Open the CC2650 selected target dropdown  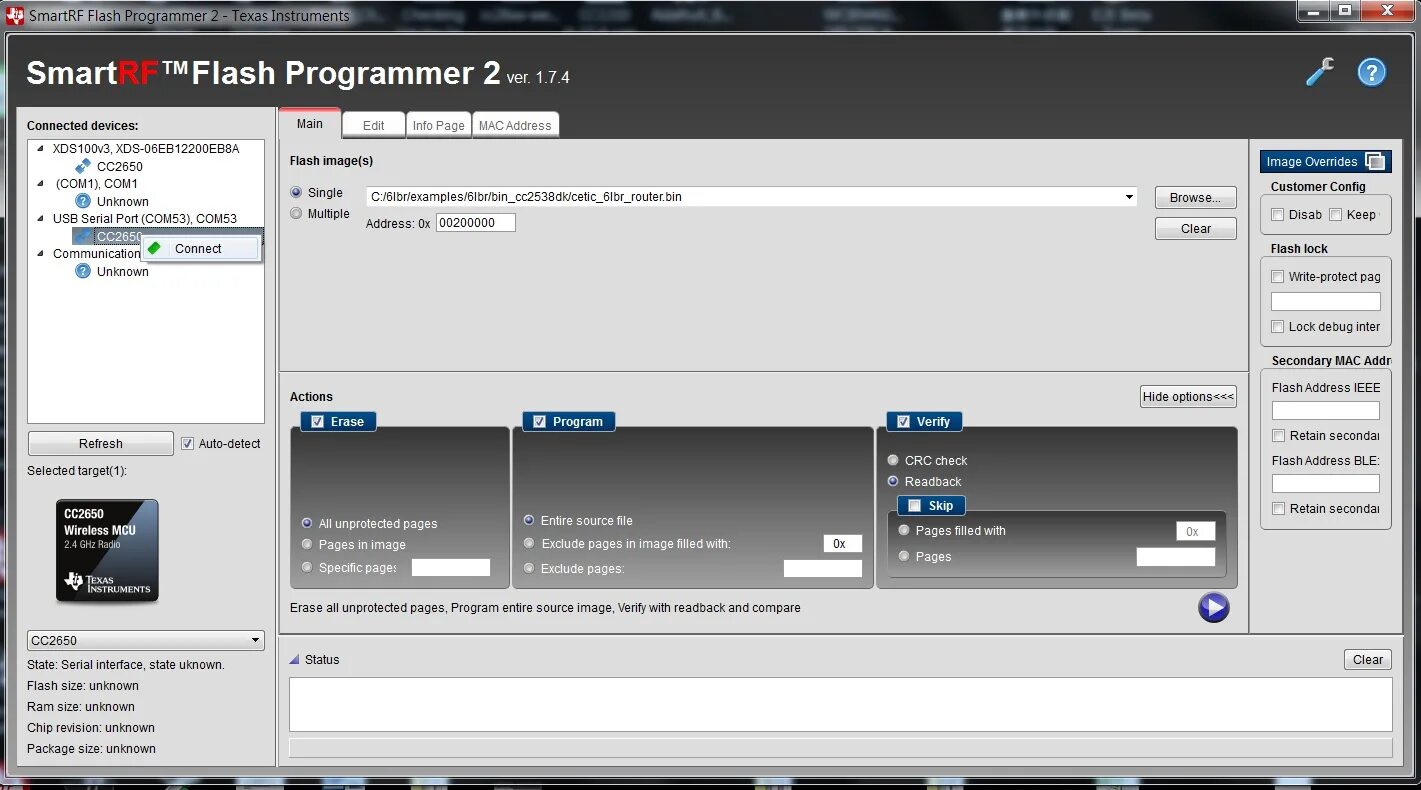tap(255, 640)
